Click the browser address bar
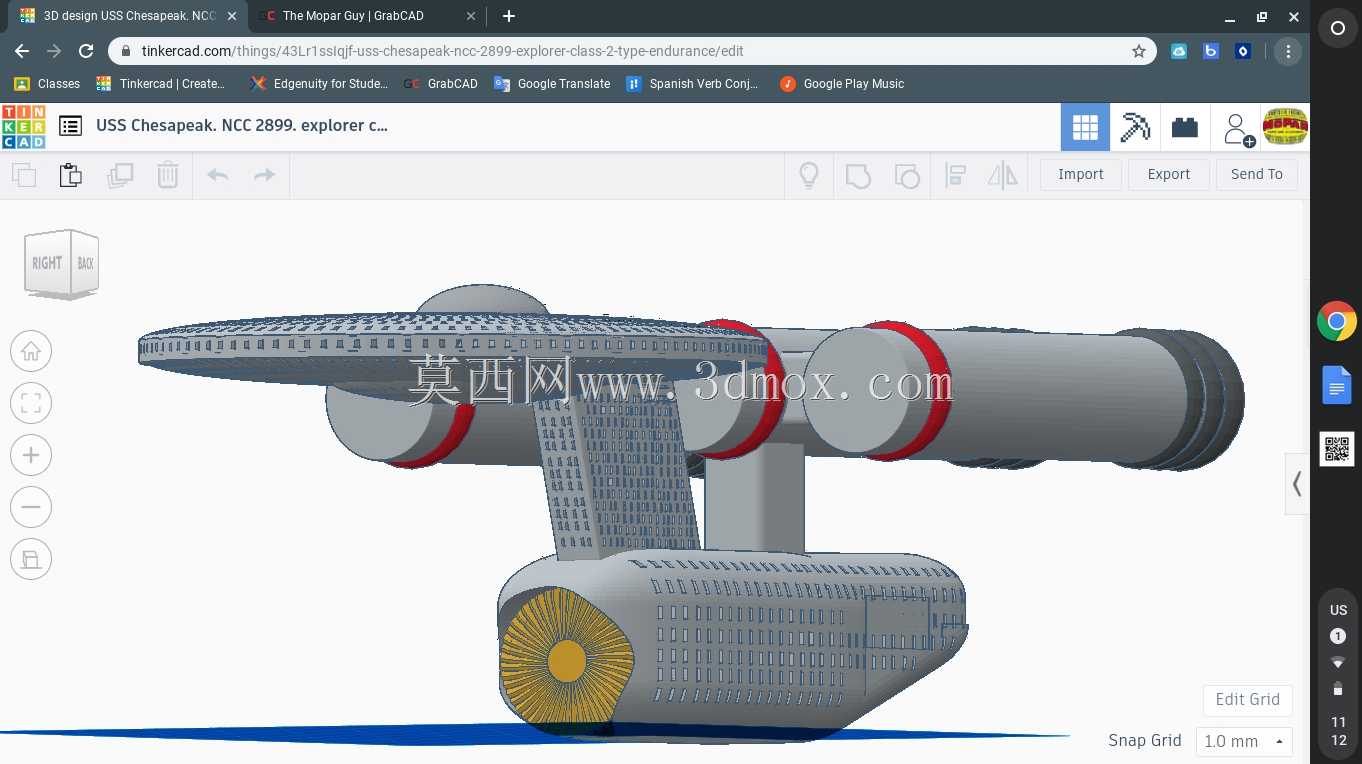Viewport: 1362px width, 764px height. [630, 51]
